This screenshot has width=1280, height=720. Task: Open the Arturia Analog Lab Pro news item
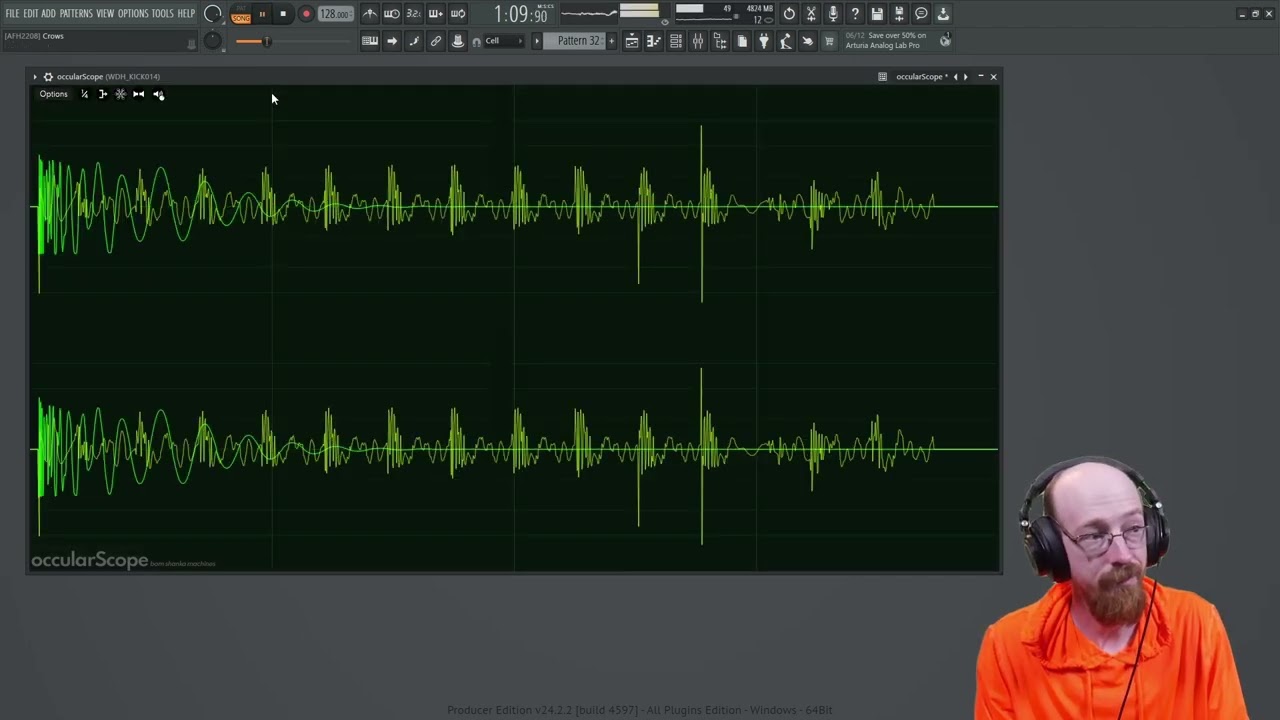click(885, 40)
